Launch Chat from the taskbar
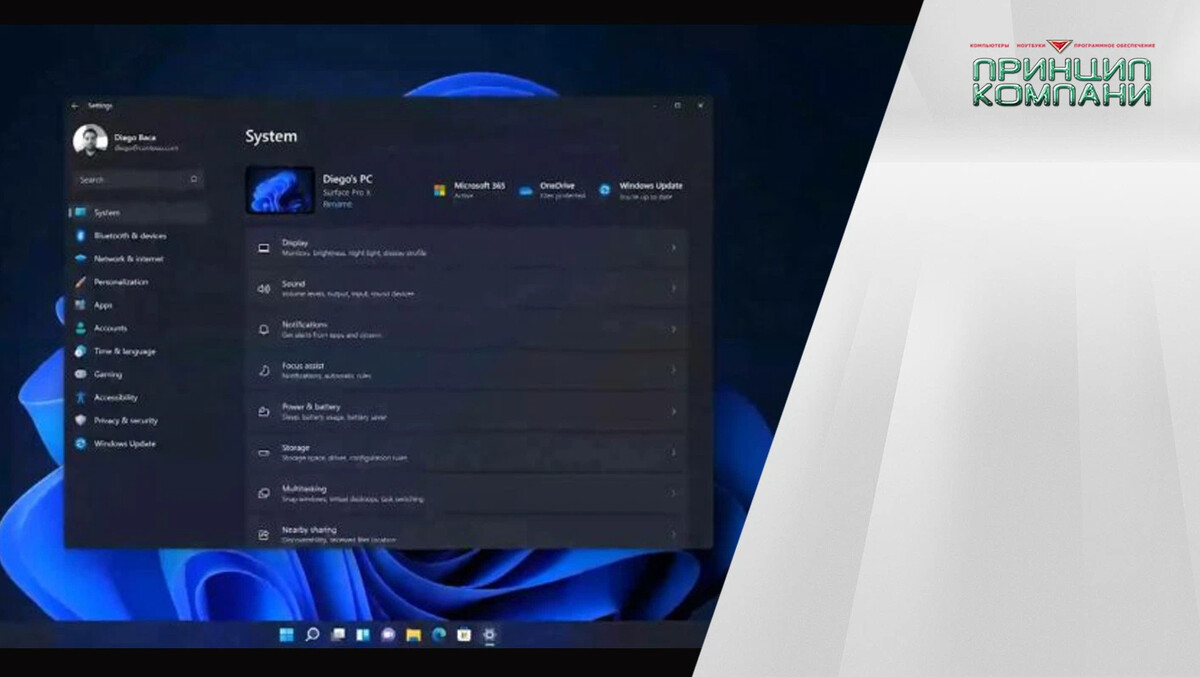 coord(388,634)
